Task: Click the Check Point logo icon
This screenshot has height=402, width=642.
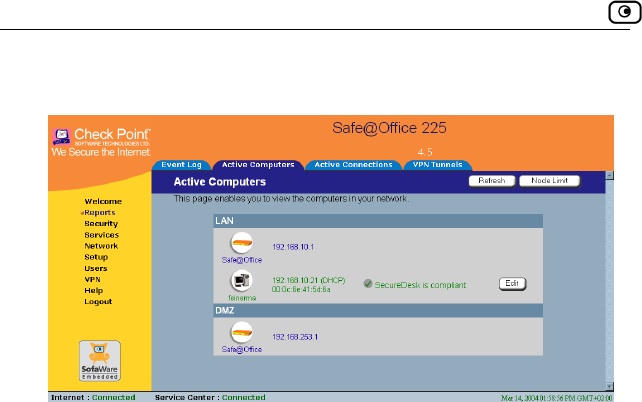Action: [61, 136]
